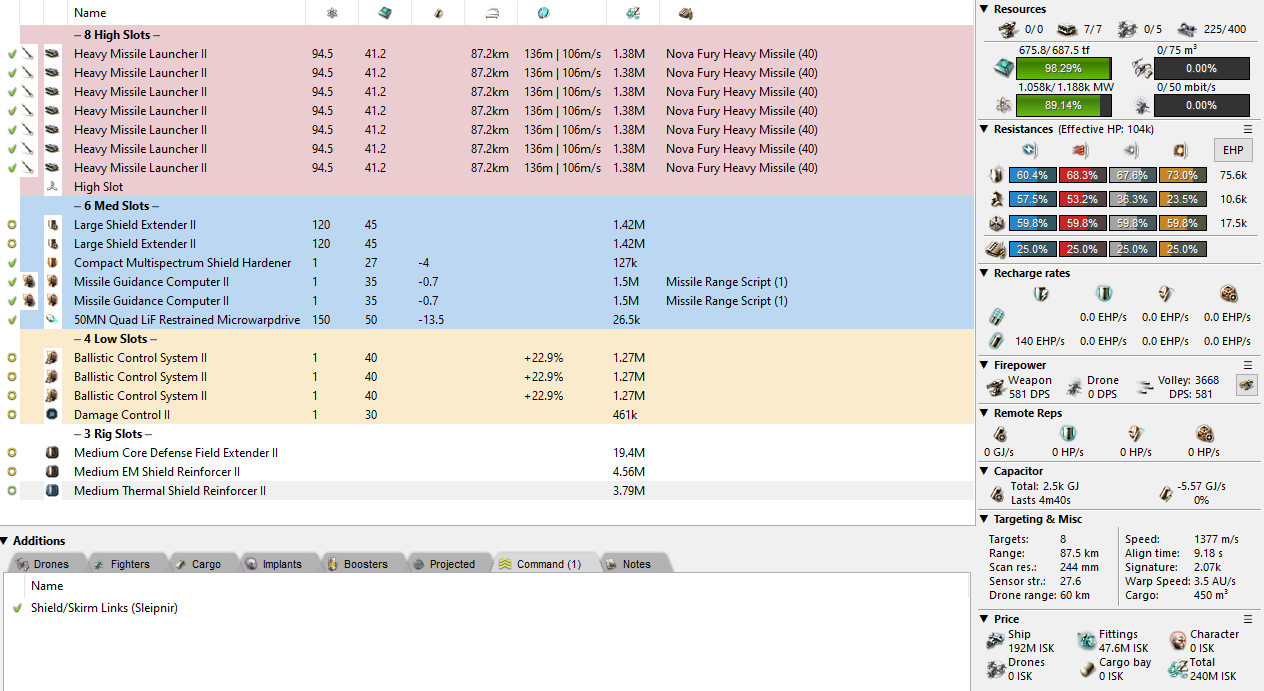Open the Resistances panel options menu

pyautogui.click(x=1247, y=129)
